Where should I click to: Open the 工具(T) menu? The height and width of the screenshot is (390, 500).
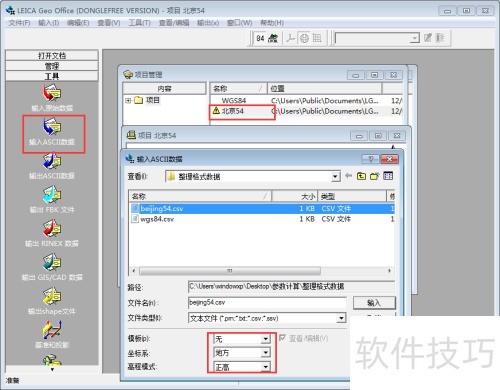coord(140,23)
